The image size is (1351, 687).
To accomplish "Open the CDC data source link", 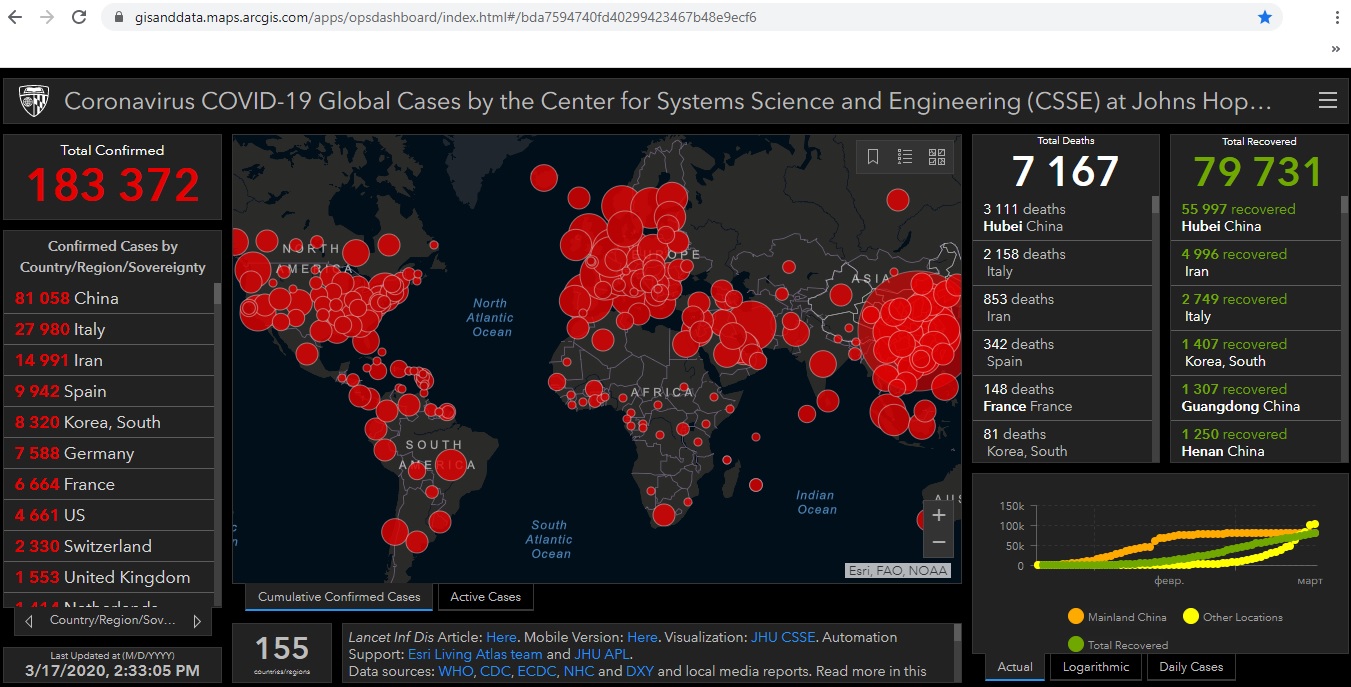I will coord(495,671).
